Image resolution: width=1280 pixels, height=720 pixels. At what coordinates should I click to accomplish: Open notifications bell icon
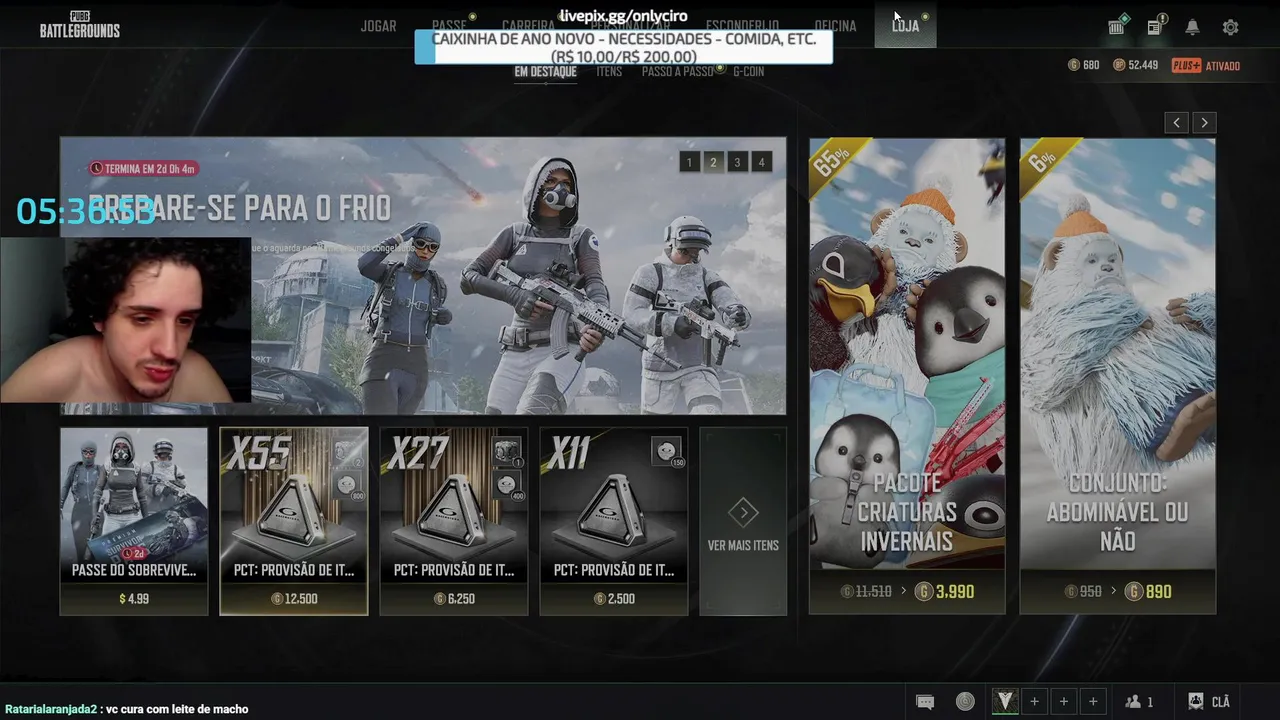tap(1192, 27)
